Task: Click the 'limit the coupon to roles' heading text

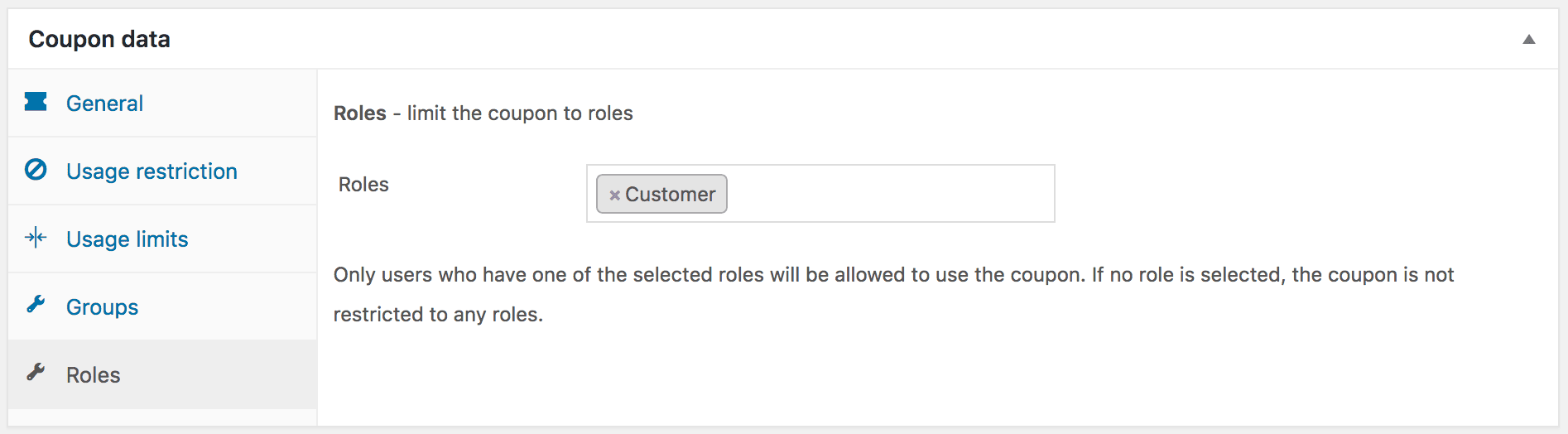Action: (x=520, y=113)
